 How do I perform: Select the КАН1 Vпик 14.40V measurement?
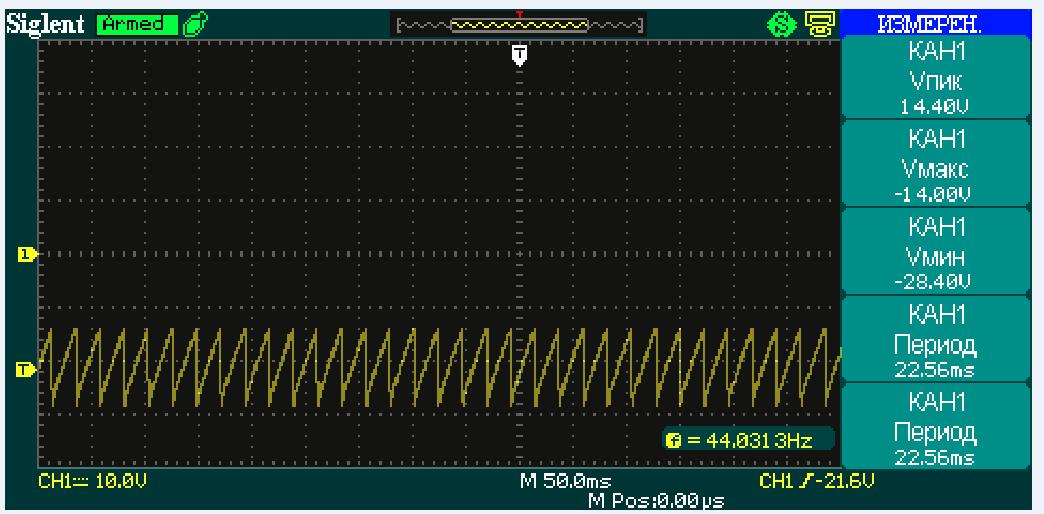tap(937, 77)
